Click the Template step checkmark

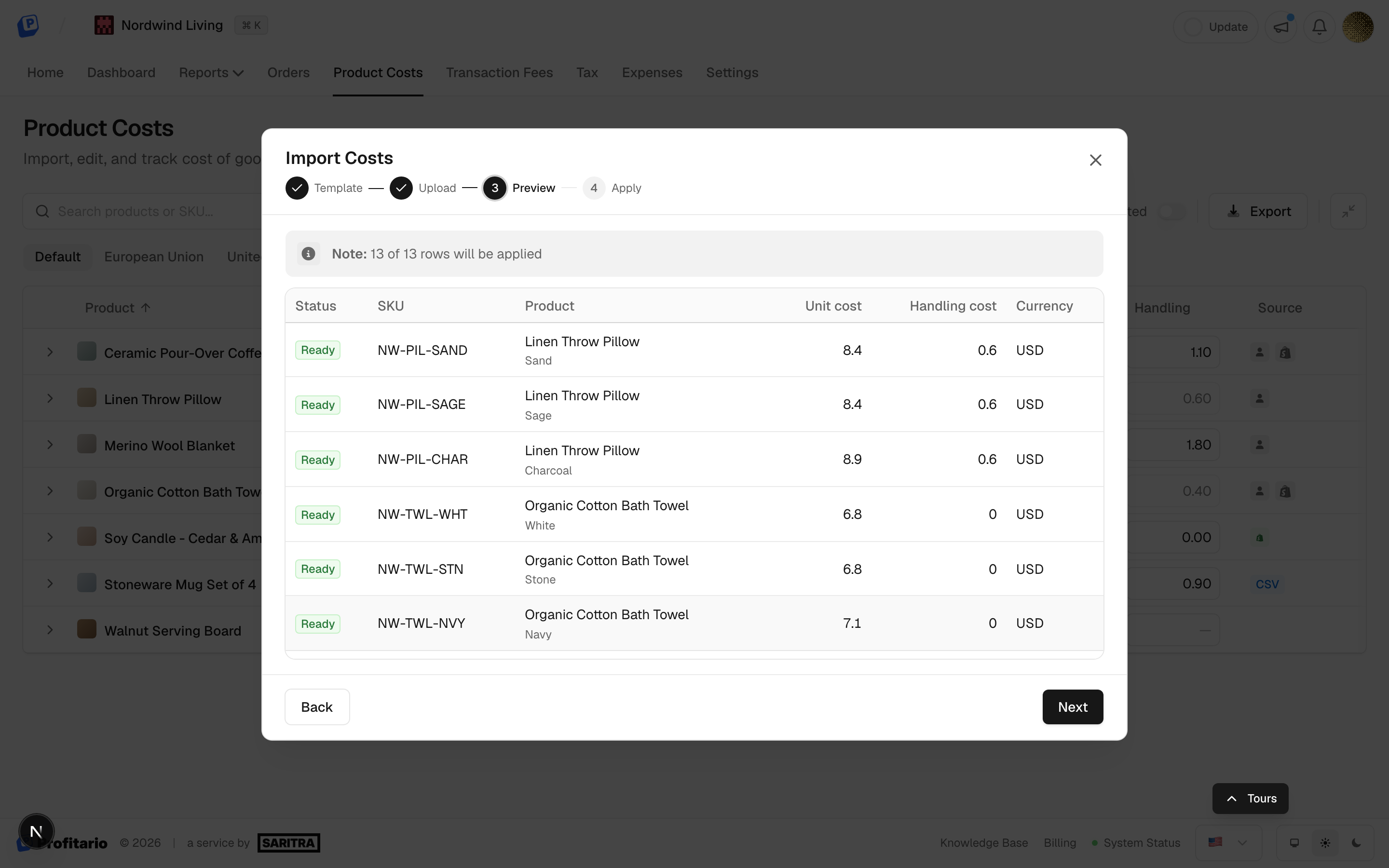tap(297, 188)
